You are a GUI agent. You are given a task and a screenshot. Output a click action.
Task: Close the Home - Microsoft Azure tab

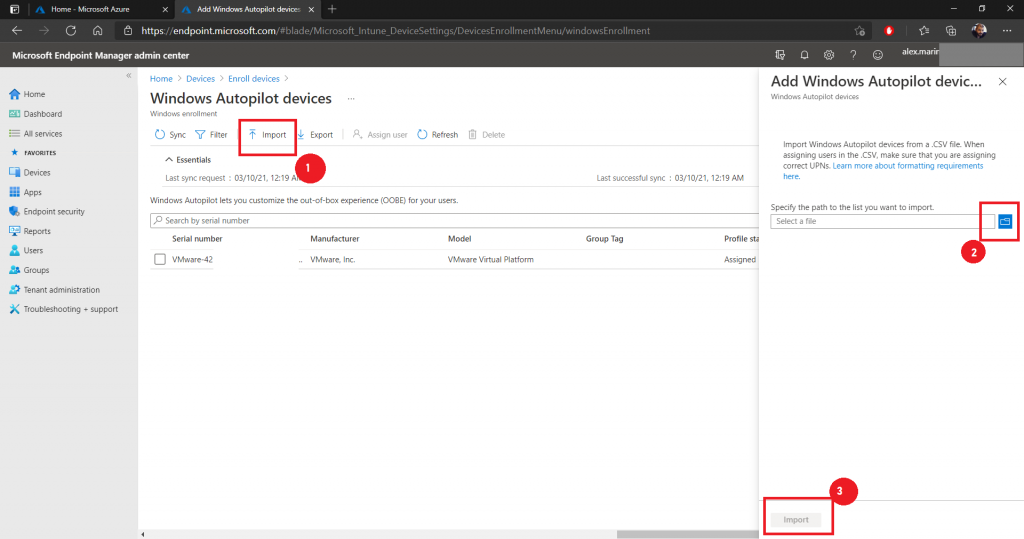coord(165,9)
